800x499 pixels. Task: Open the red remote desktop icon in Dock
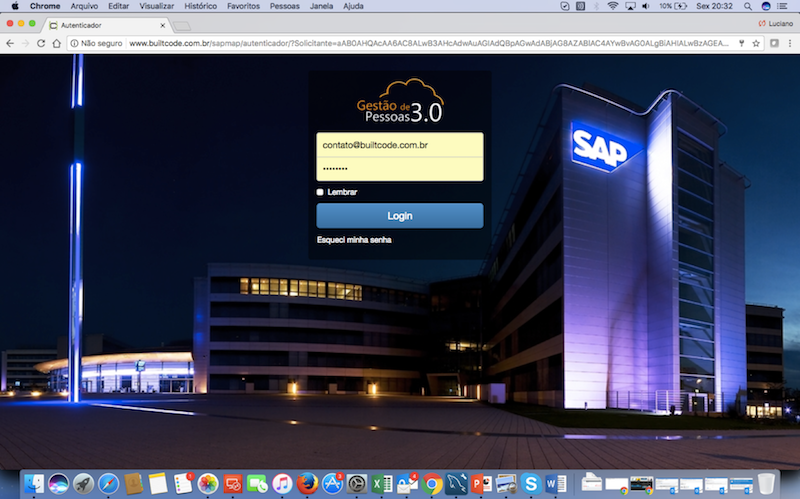click(233, 484)
